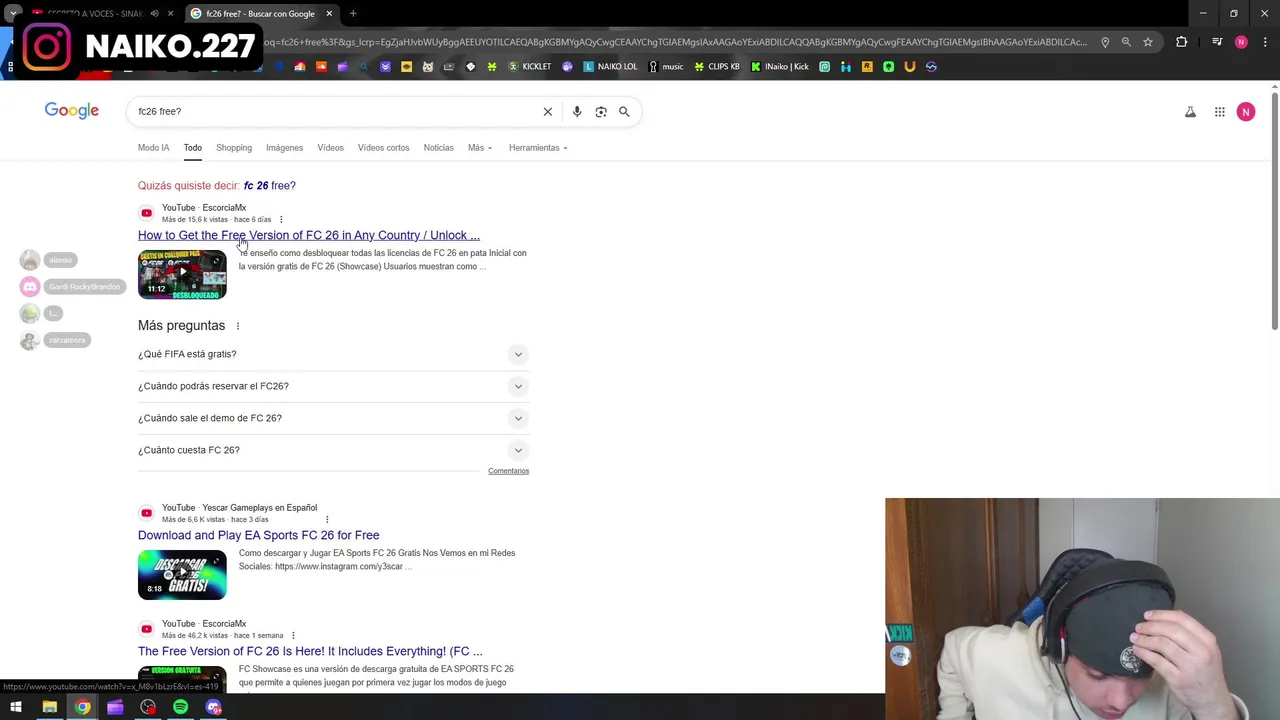The width and height of the screenshot is (1280, 720).
Task: Open Download and Play EA Sports FC 26
Action: (x=258, y=535)
